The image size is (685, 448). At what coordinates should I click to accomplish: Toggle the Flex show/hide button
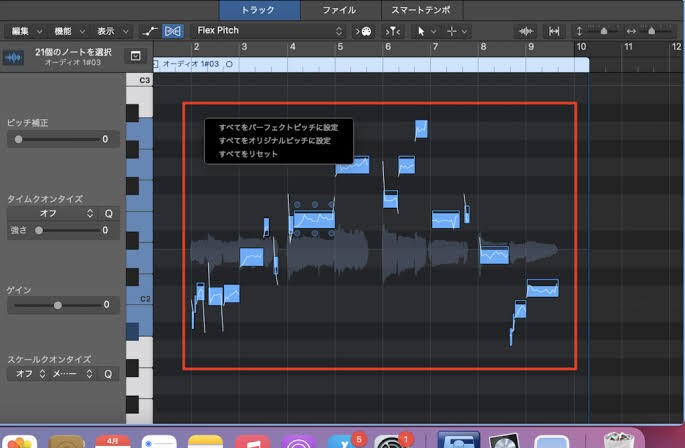173,31
